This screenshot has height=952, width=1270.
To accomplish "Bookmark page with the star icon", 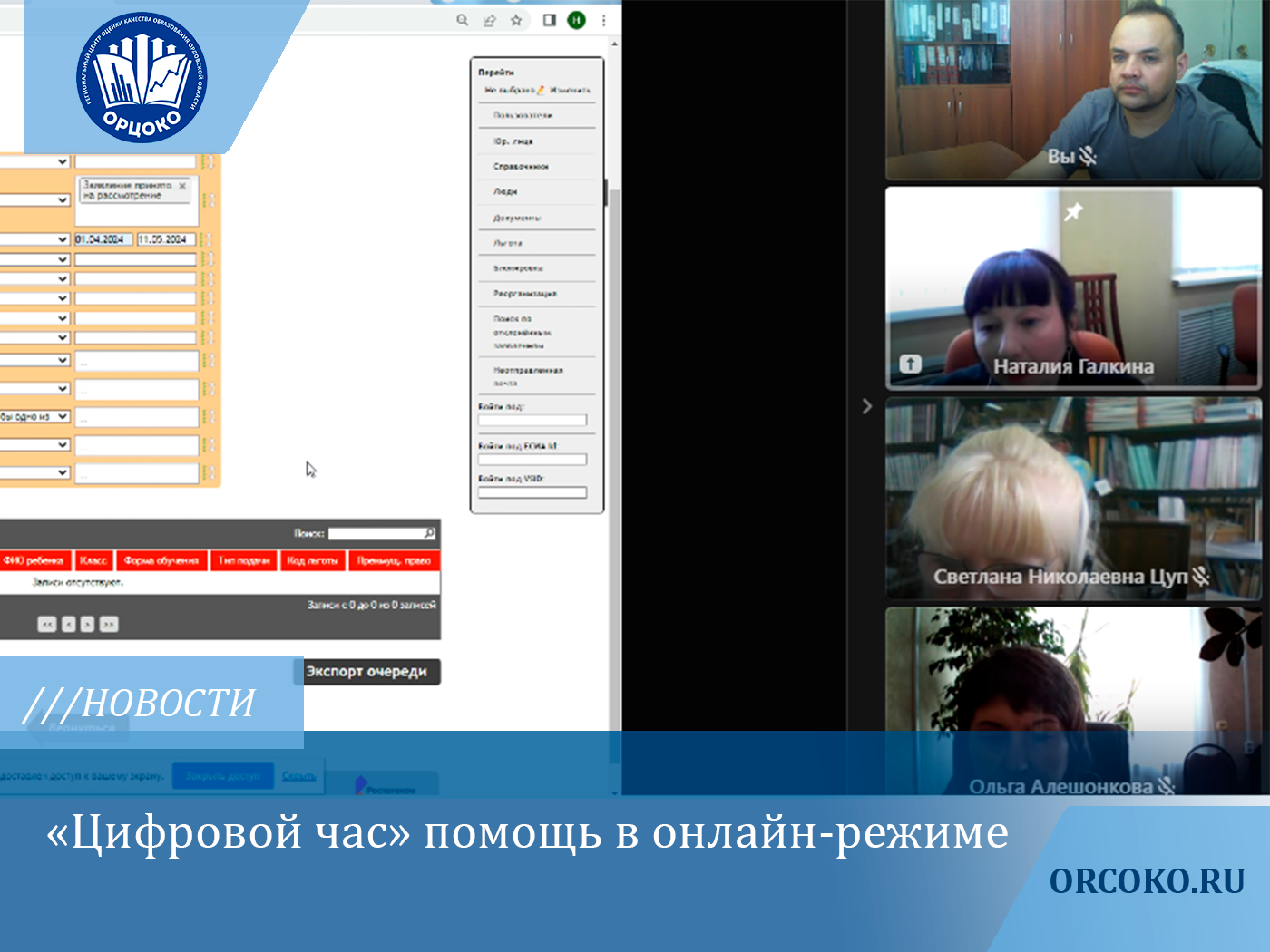I will pyautogui.click(x=516, y=20).
